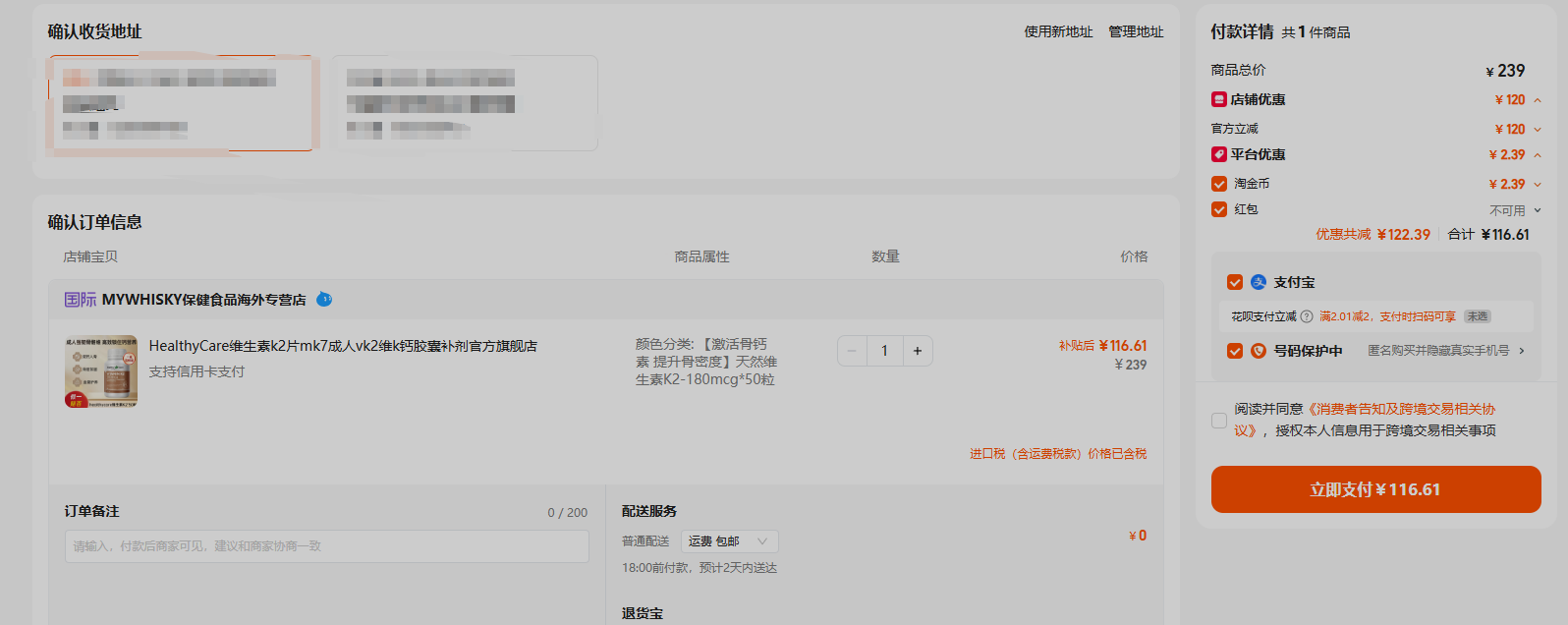Click the 退货宝 label

click(643, 613)
